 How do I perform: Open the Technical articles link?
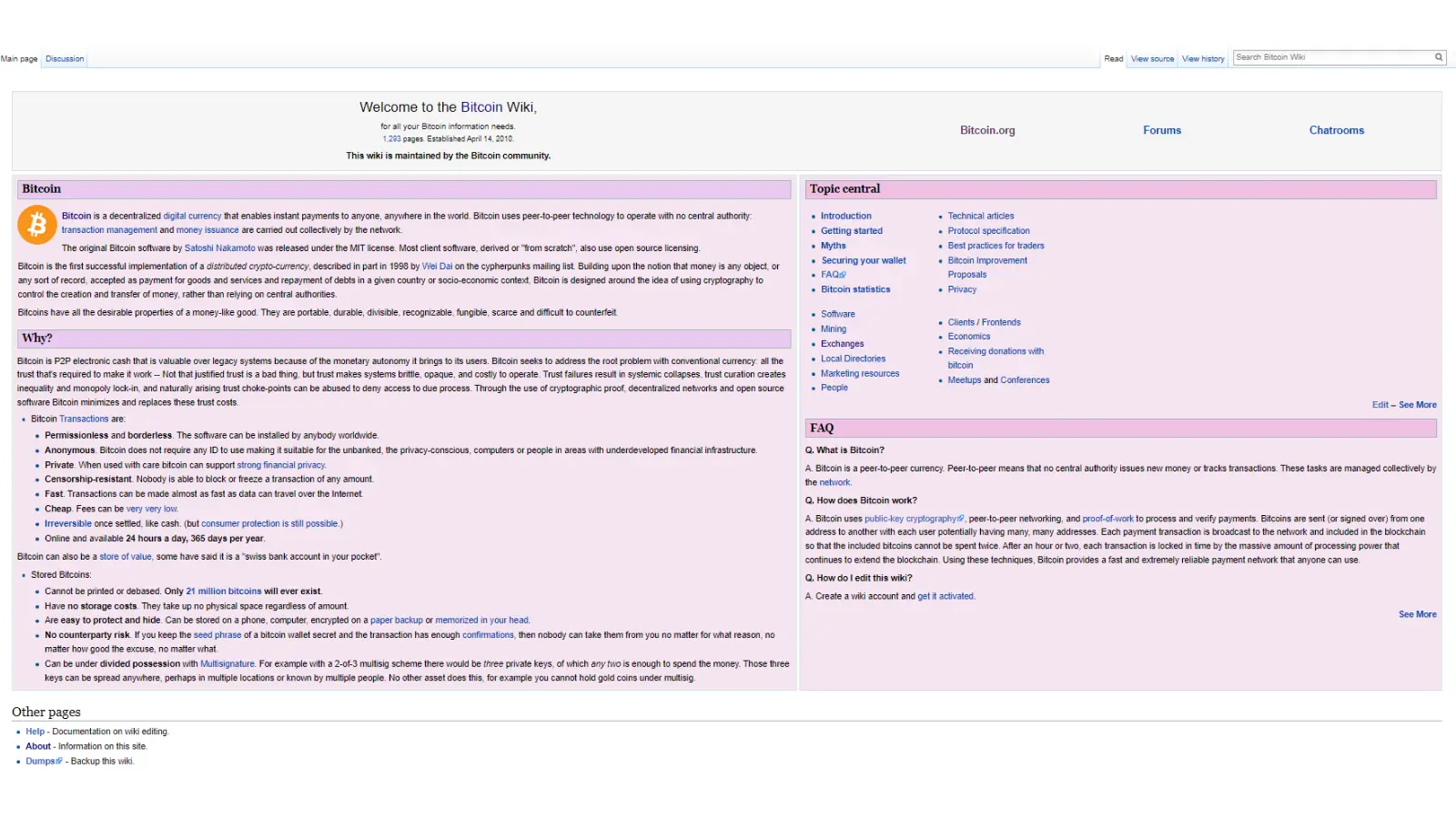point(981,217)
